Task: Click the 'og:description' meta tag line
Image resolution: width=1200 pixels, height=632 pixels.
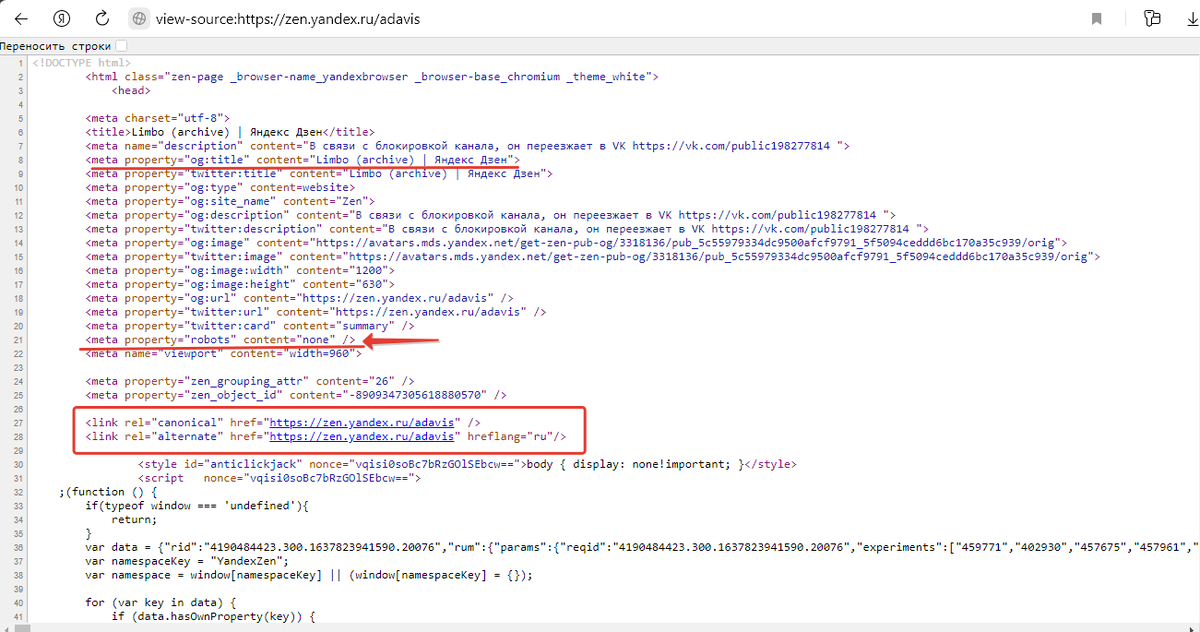Action: coord(490,215)
